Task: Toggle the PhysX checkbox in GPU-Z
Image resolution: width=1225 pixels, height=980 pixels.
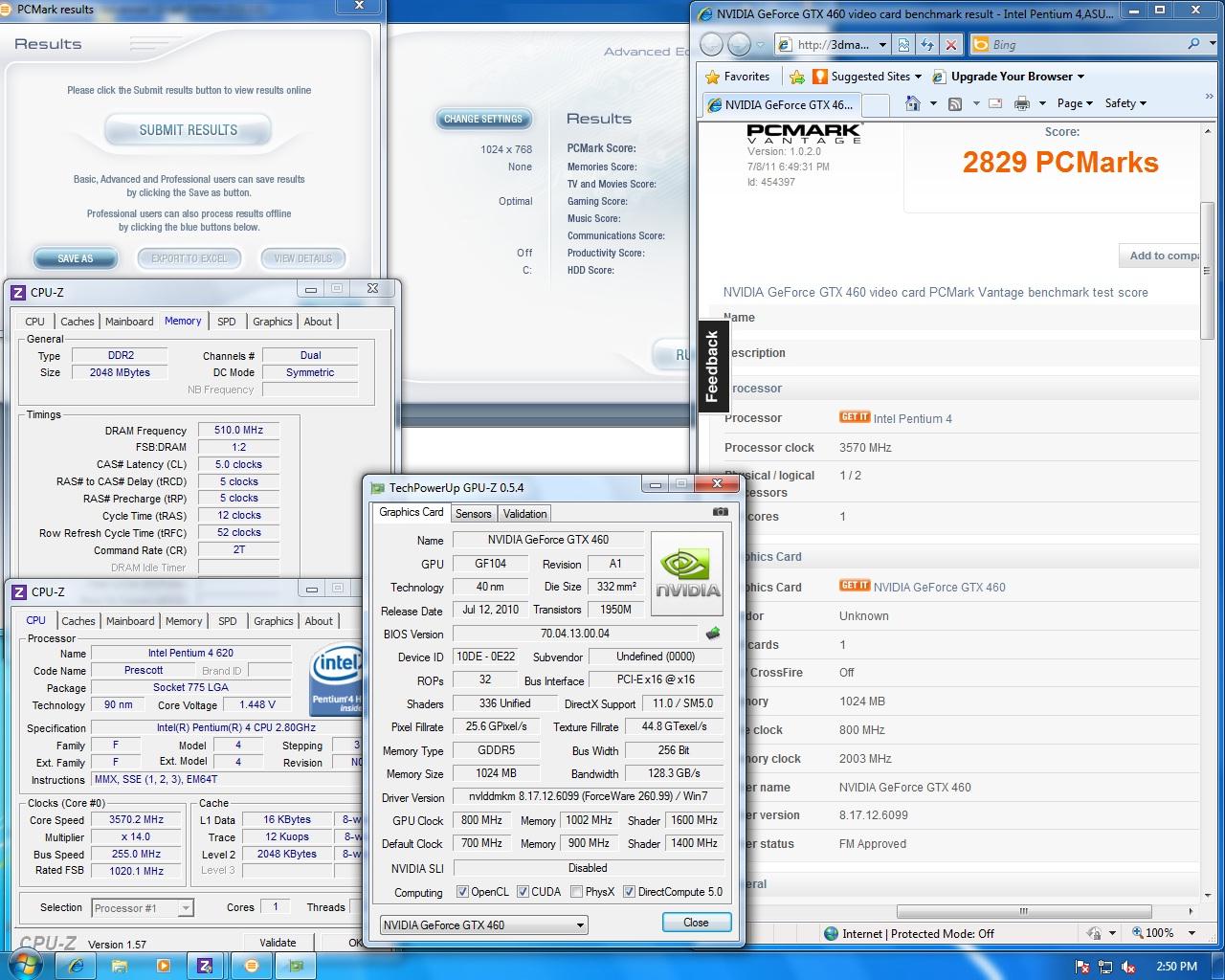Action: point(577,892)
